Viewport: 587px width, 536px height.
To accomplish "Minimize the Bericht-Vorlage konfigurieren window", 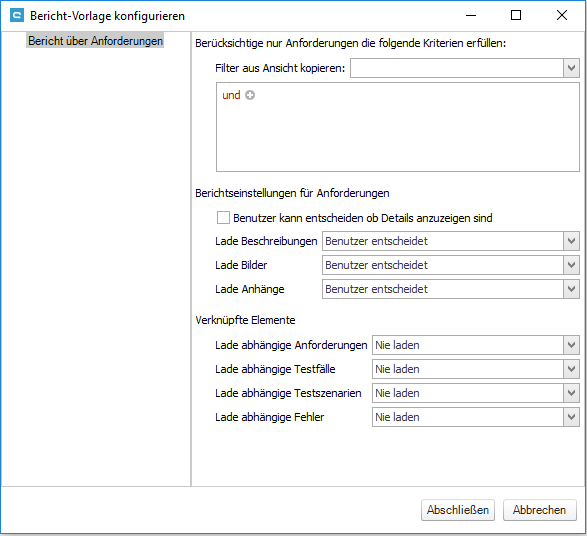I will click(471, 15).
